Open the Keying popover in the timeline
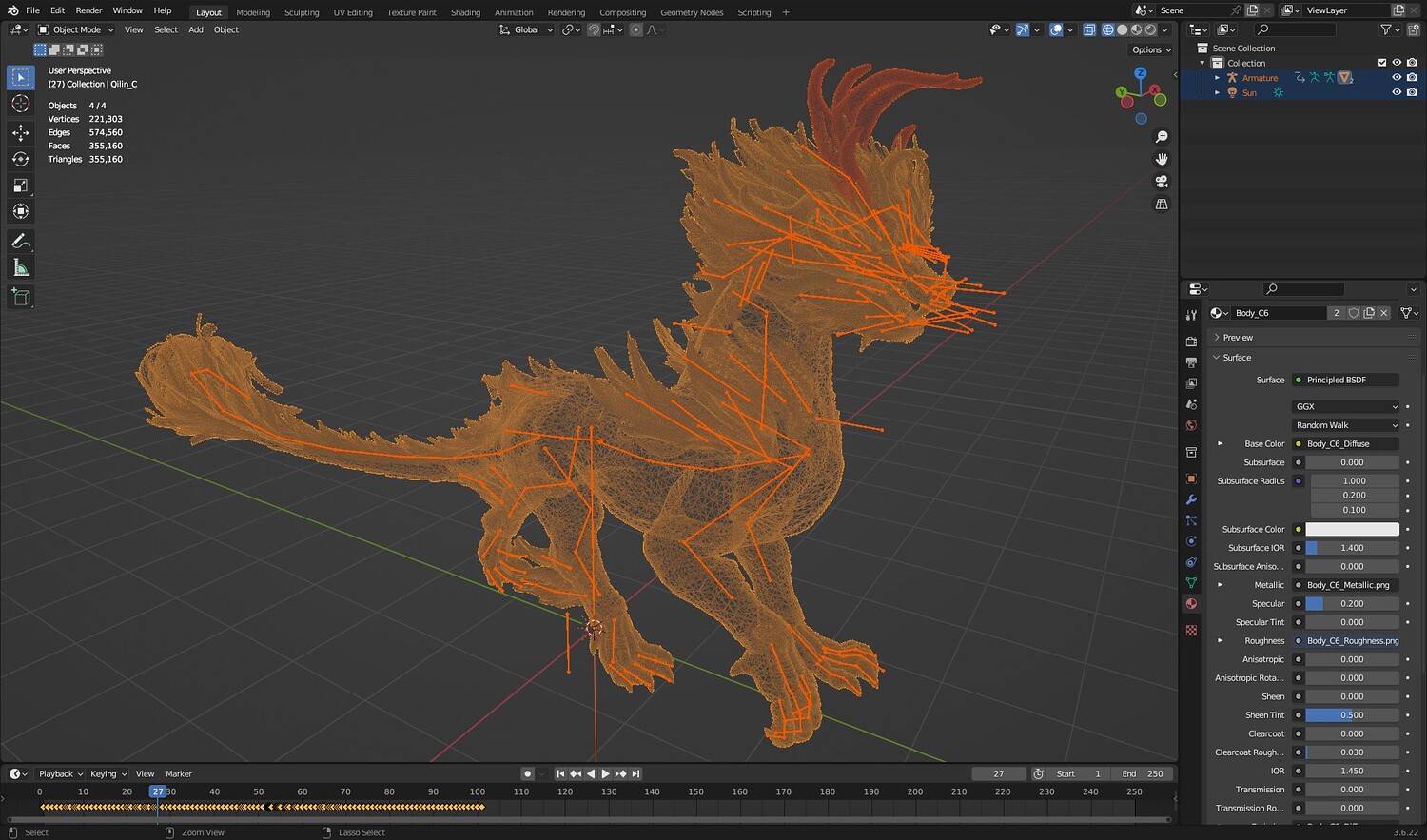The height and width of the screenshot is (840, 1427). tap(108, 773)
